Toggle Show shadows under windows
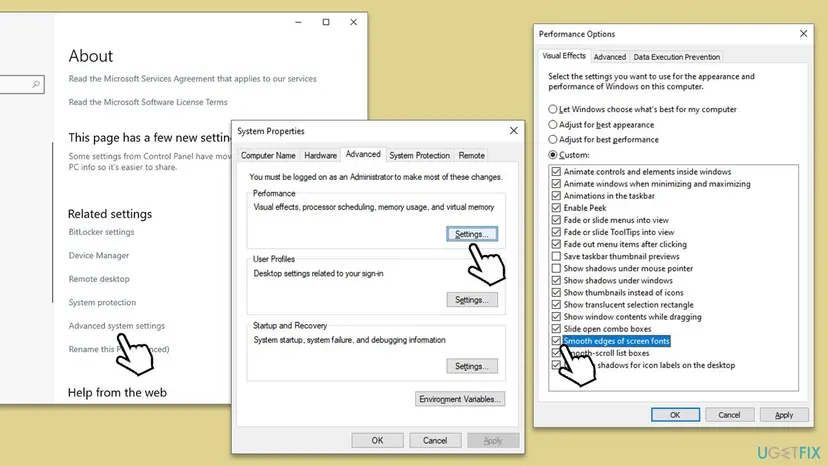Image resolution: width=828 pixels, height=466 pixels. (x=556, y=281)
